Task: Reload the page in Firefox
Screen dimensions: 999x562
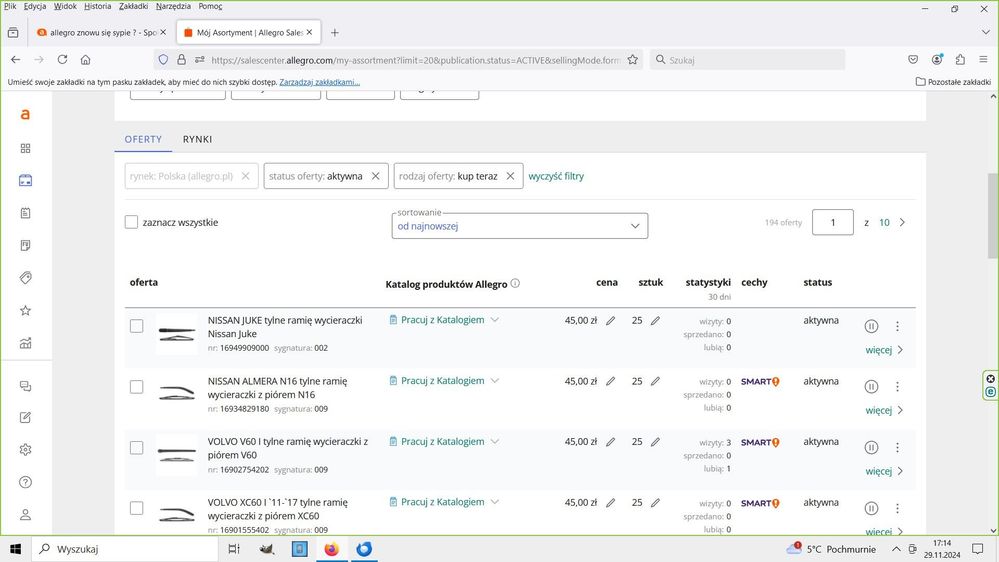Action: coord(62,59)
